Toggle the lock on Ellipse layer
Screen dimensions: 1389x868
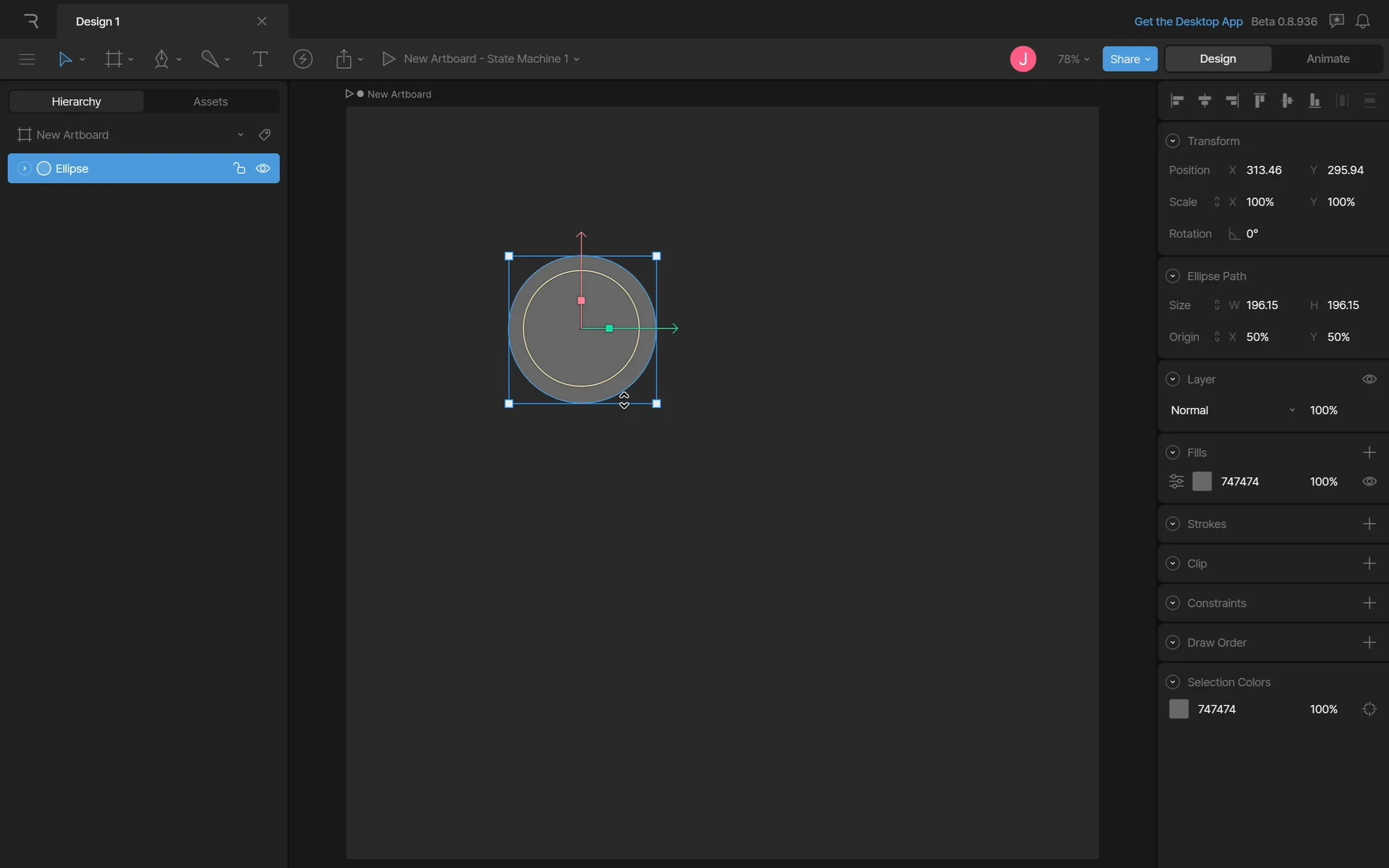click(x=239, y=169)
